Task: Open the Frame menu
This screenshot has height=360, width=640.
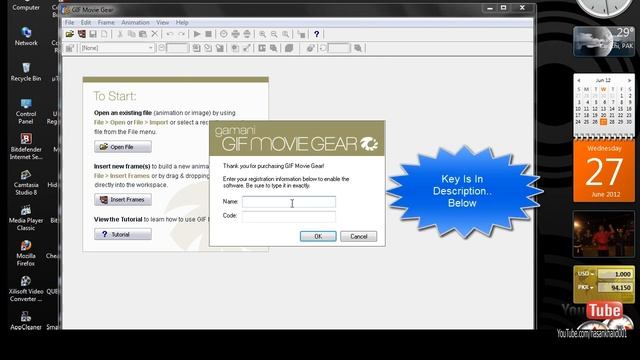Action: pos(106,22)
